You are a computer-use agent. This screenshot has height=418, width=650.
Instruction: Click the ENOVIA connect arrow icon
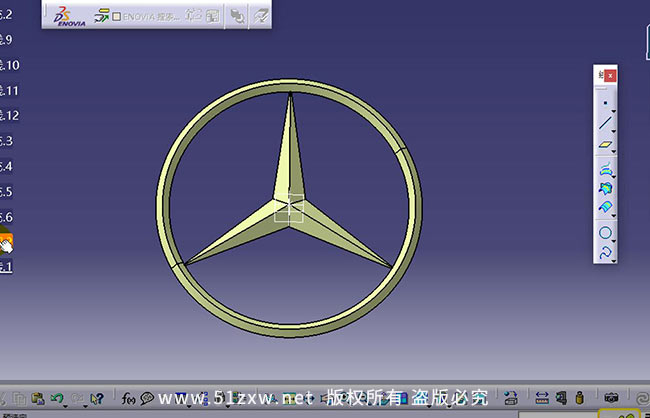[101, 17]
